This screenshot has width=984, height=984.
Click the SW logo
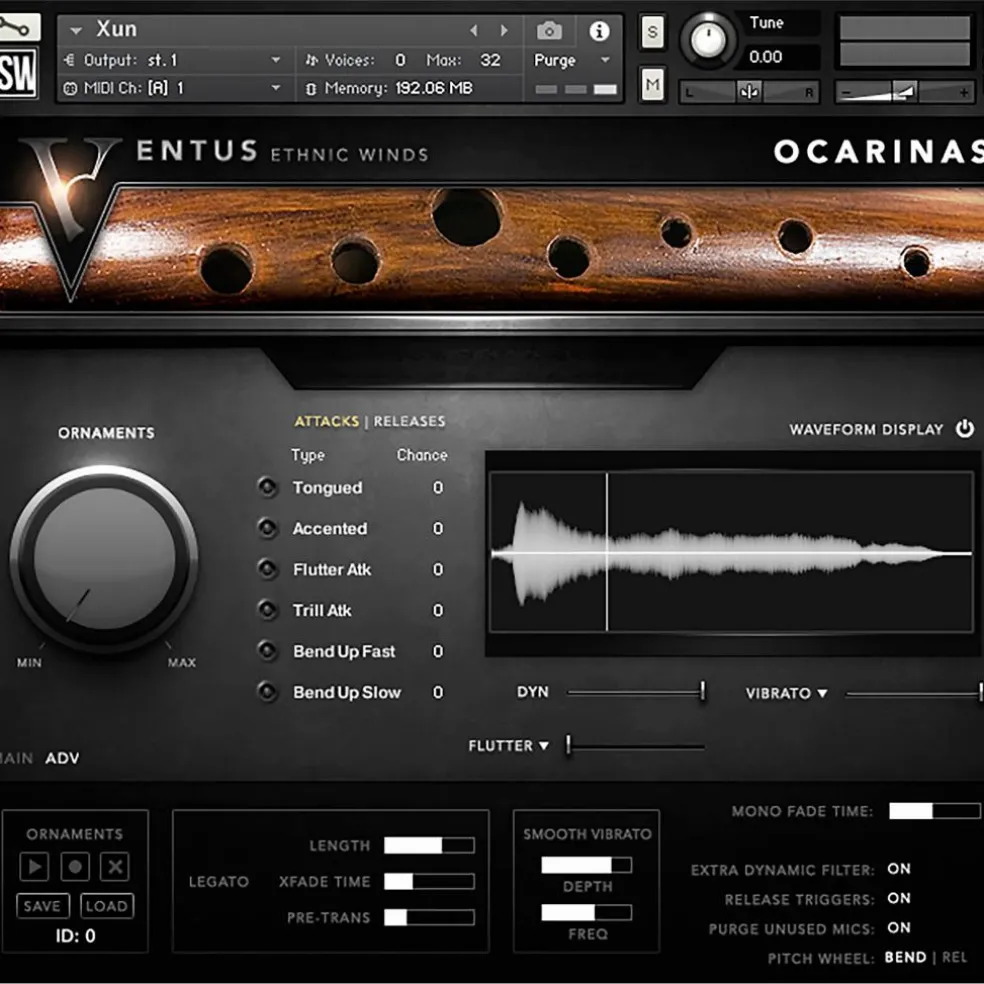tap(18, 73)
